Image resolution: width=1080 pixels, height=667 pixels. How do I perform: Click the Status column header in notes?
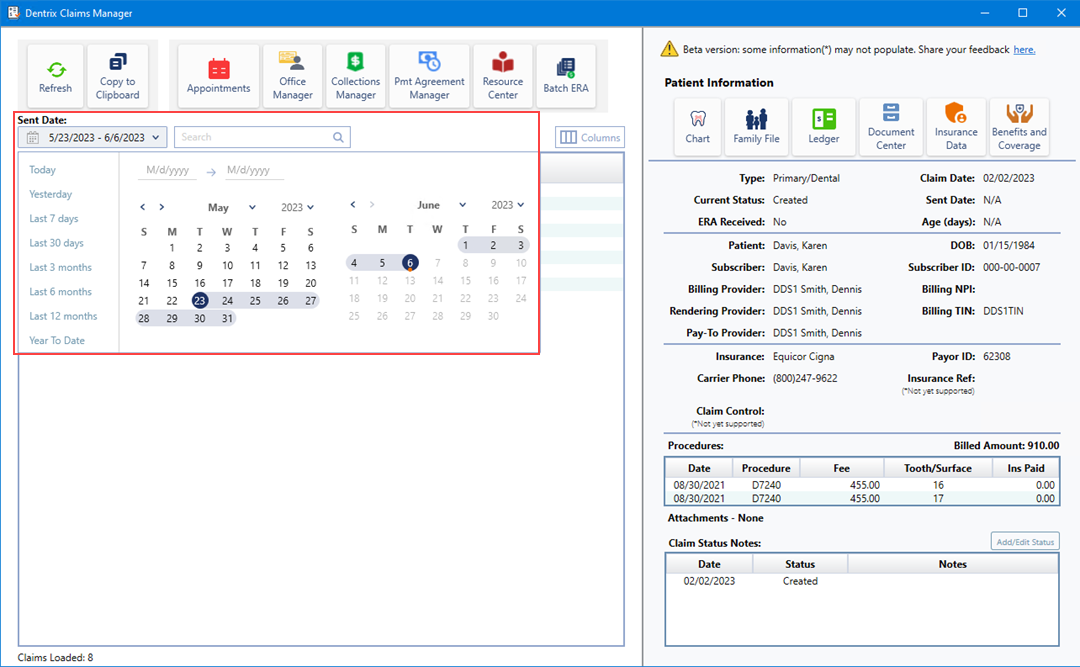click(x=800, y=564)
